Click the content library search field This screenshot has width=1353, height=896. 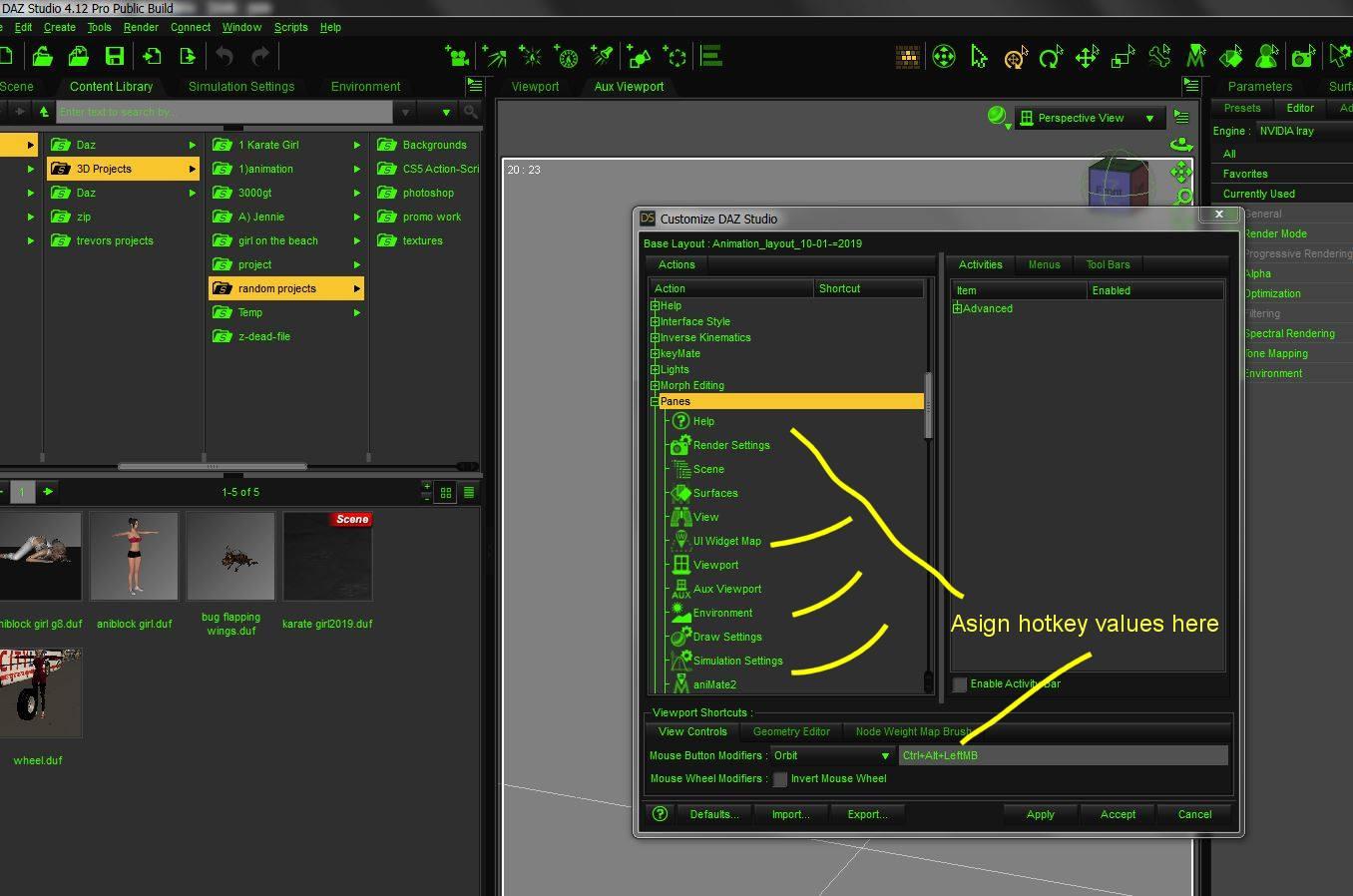(225, 112)
